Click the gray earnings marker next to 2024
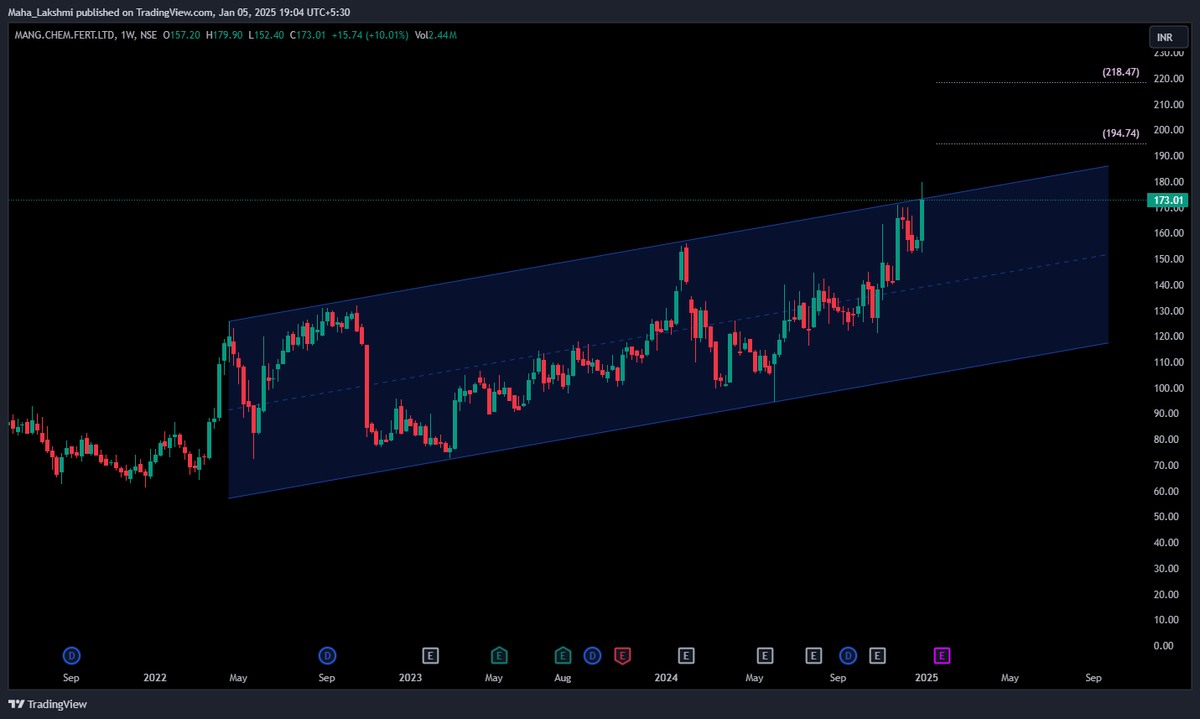1200x719 pixels. (x=686, y=656)
